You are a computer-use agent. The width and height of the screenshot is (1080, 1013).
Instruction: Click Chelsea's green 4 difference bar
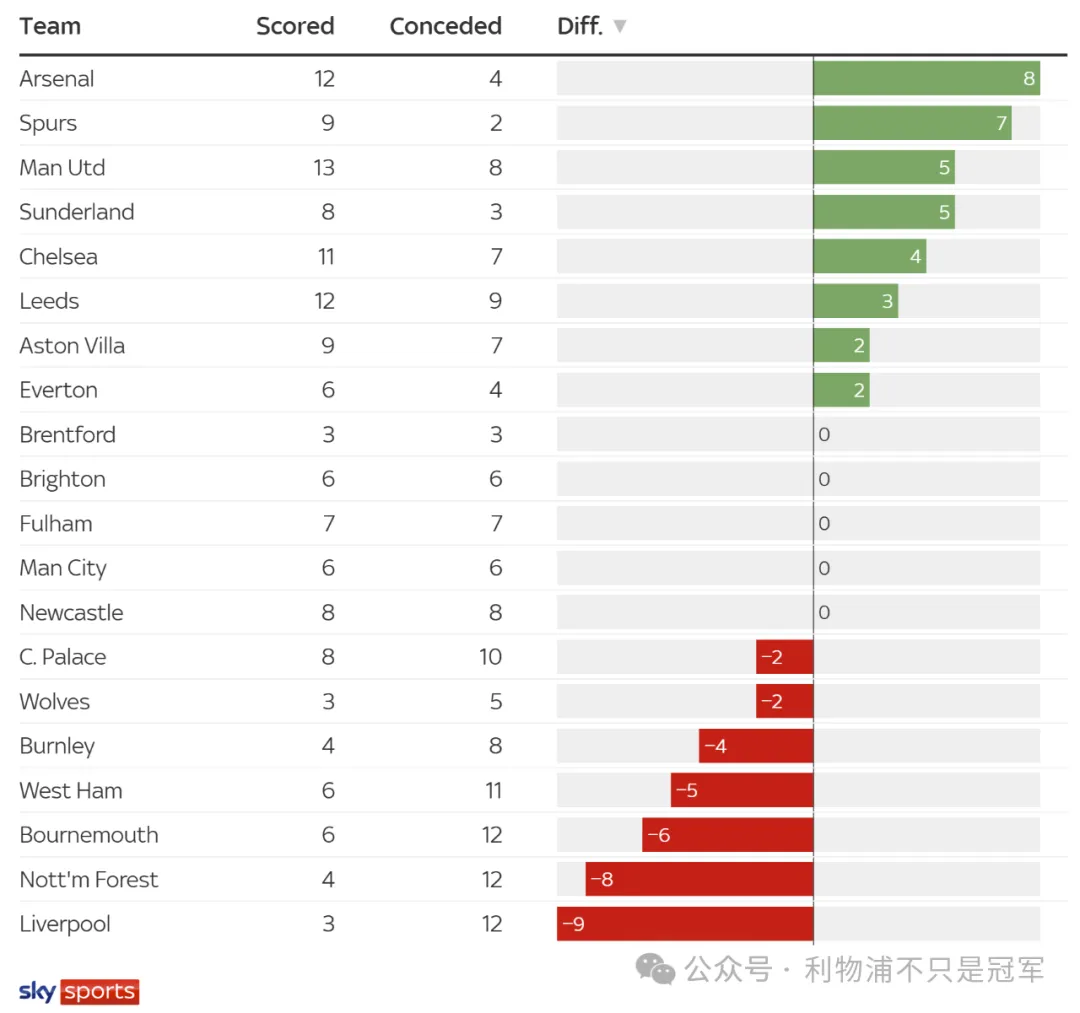pos(869,257)
